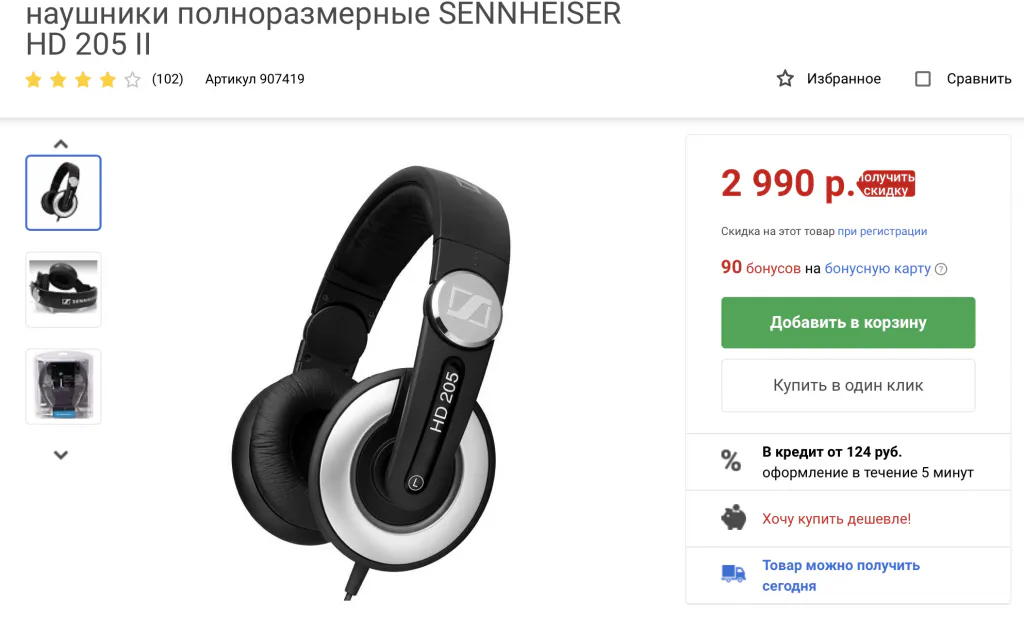Select the first headphone thumbnail
This screenshot has height=634, width=1024.
tap(63, 193)
